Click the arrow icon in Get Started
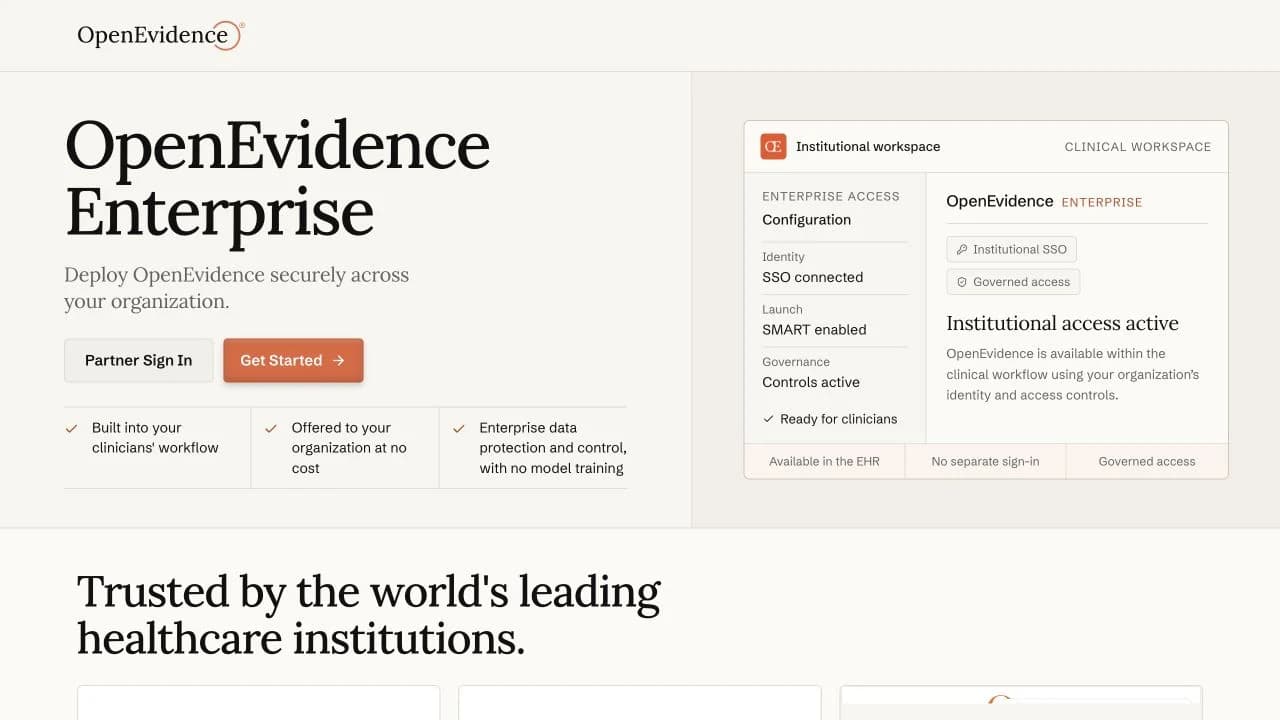 click(x=338, y=360)
